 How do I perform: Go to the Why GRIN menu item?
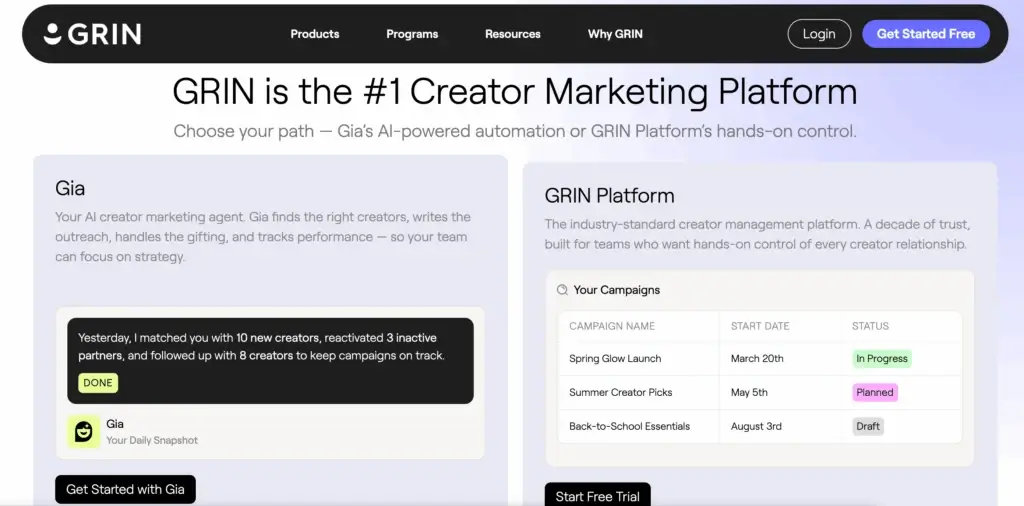[x=615, y=34]
